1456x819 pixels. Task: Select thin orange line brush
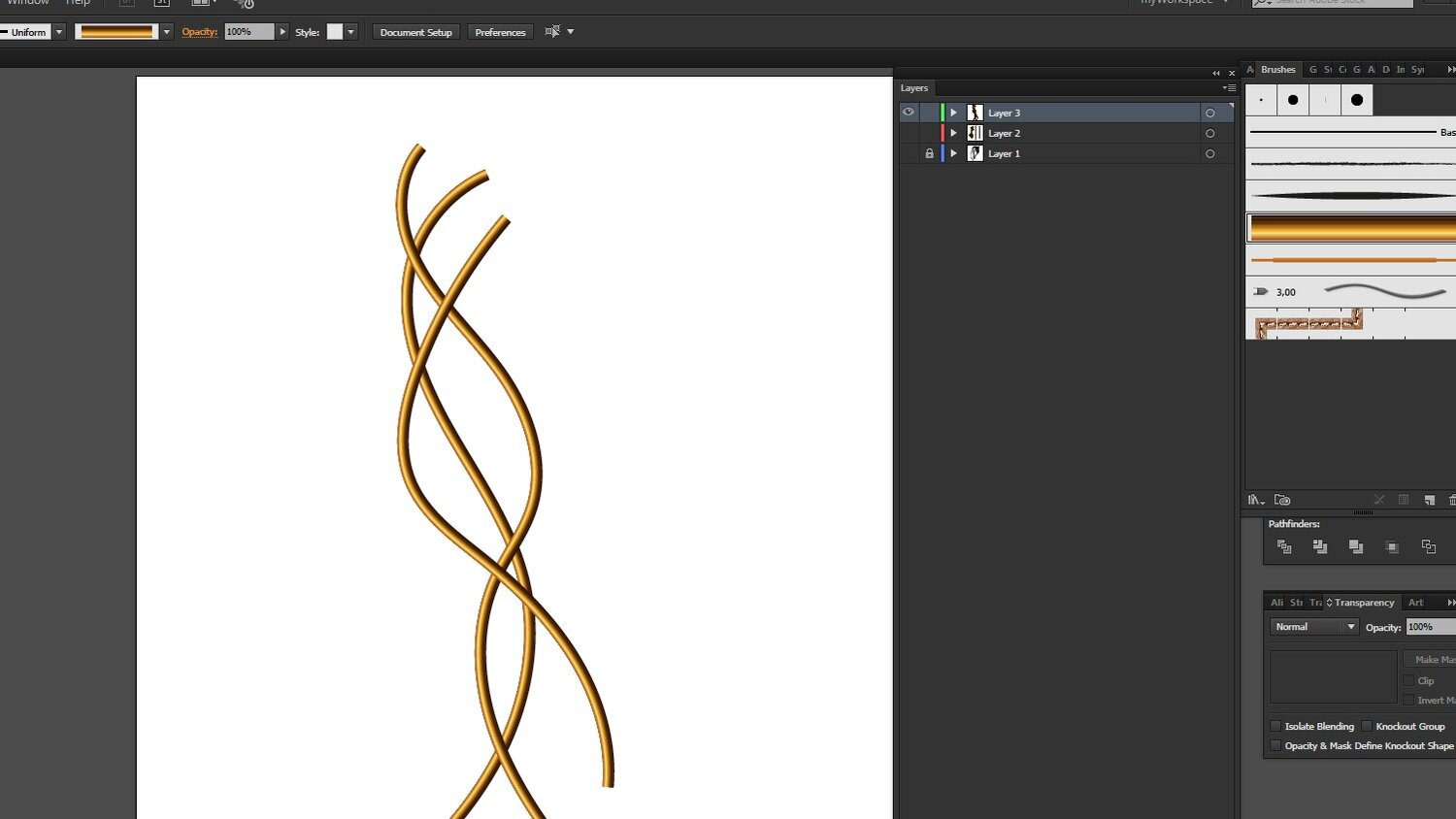pyautogui.click(x=1350, y=260)
